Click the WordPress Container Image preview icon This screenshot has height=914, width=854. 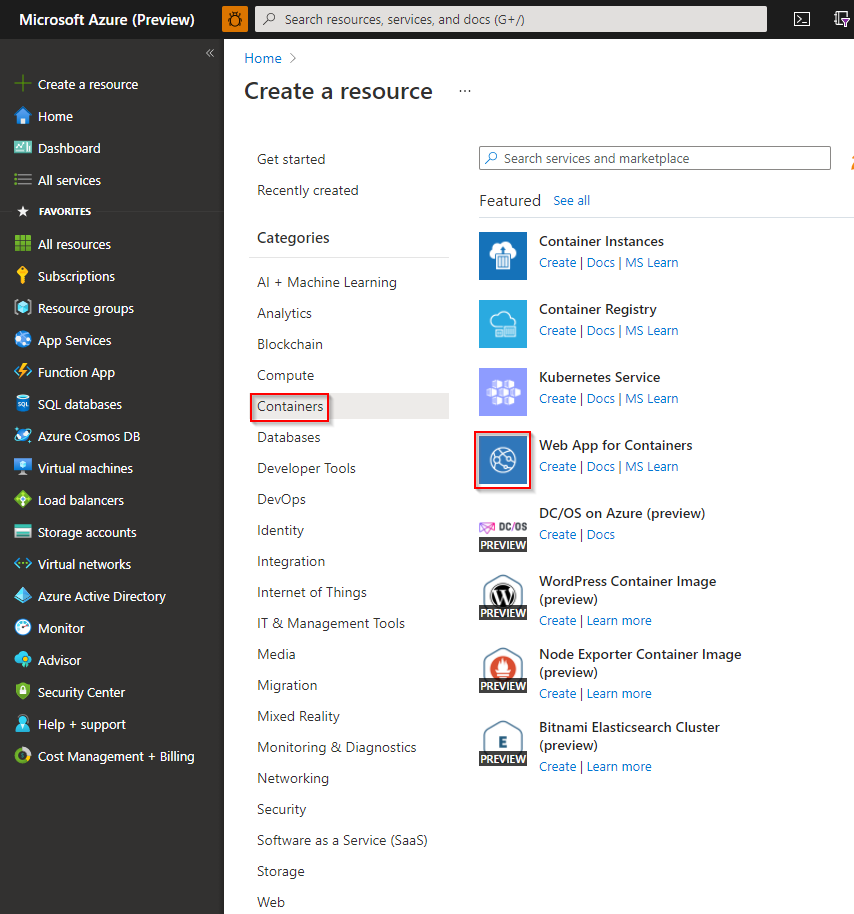coord(502,597)
